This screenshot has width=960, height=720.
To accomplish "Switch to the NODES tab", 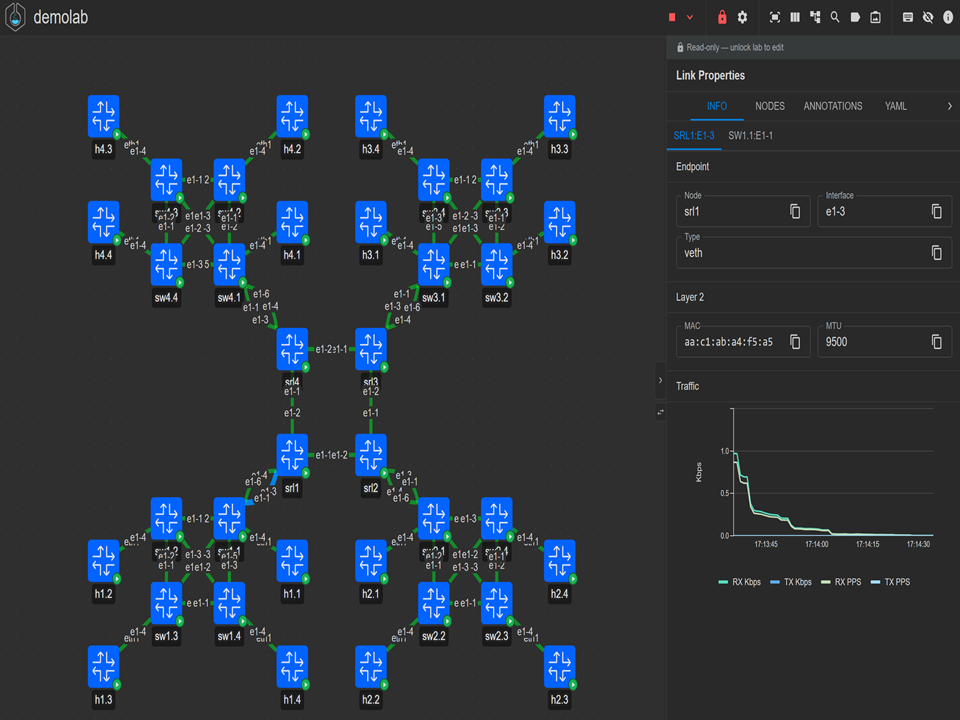I will [770, 106].
